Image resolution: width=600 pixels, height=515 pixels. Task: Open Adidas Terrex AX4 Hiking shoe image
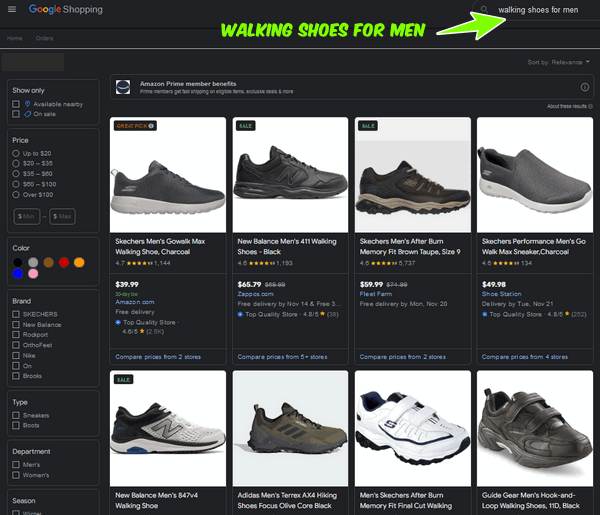[x=290, y=429]
